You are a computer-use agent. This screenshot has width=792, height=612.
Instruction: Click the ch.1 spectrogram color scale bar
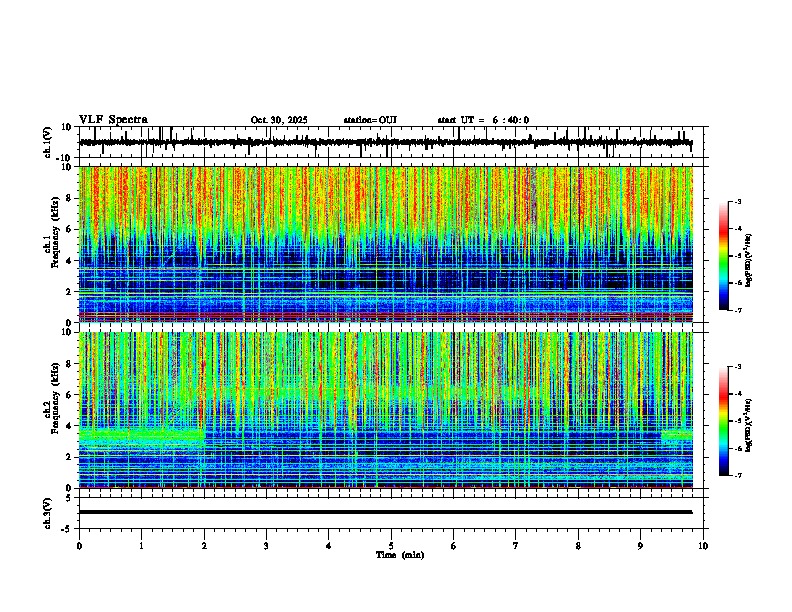(724, 256)
